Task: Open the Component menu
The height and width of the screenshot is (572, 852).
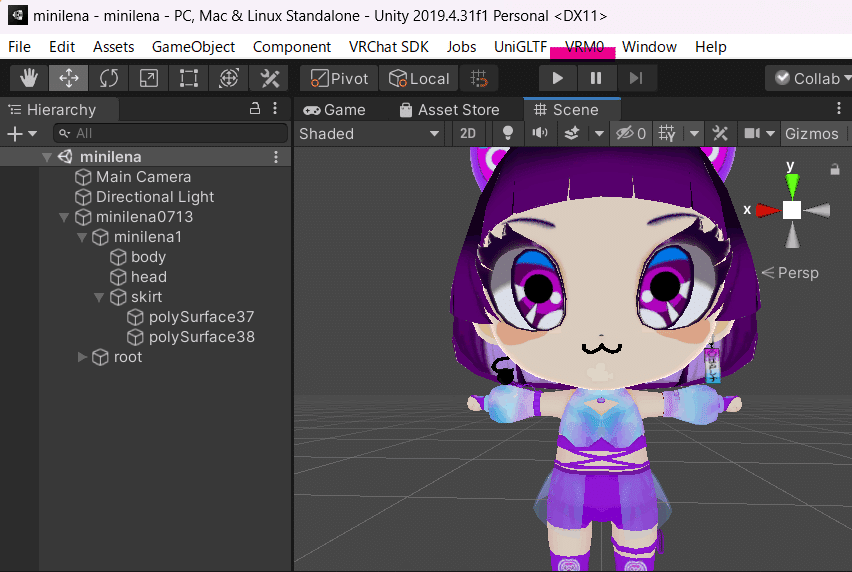Action: tap(292, 47)
